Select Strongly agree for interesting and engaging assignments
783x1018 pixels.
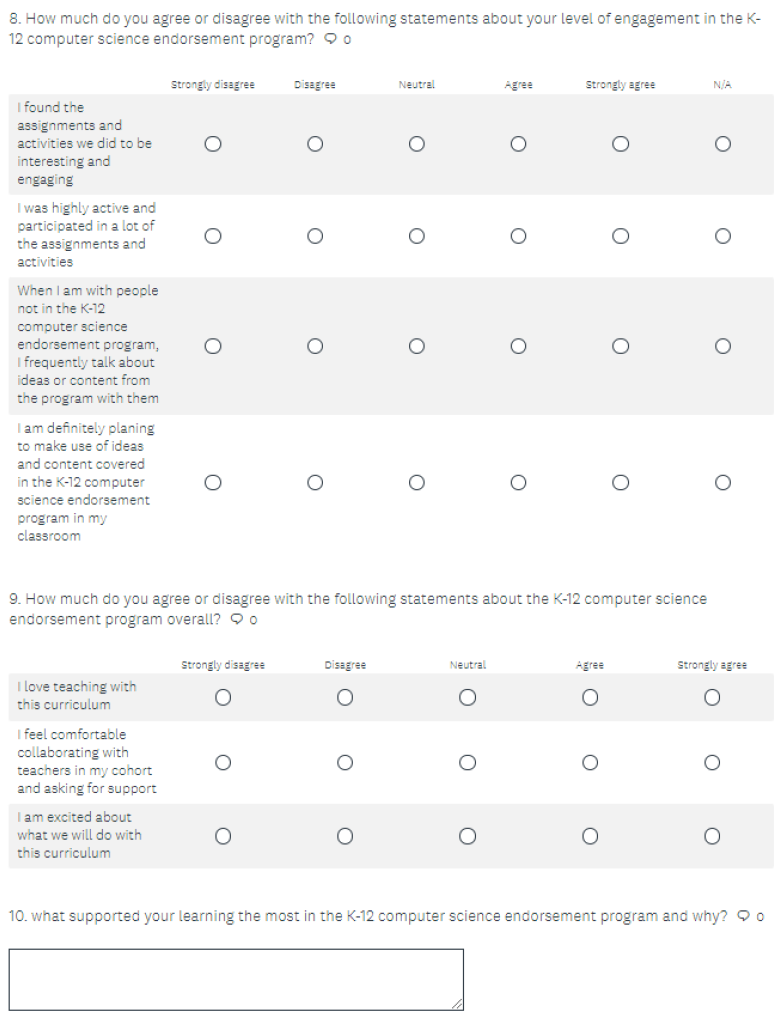pyautogui.click(x=620, y=144)
